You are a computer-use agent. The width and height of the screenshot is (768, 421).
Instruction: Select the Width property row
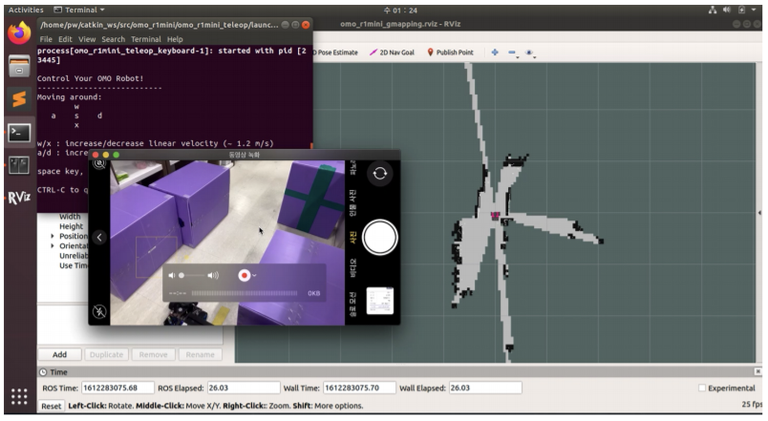point(70,216)
